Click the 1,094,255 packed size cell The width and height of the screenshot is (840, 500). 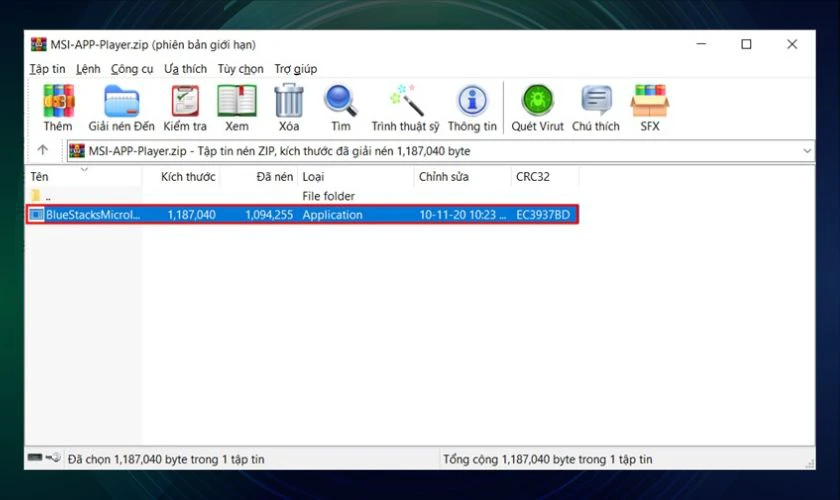pyautogui.click(x=269, y=215)
